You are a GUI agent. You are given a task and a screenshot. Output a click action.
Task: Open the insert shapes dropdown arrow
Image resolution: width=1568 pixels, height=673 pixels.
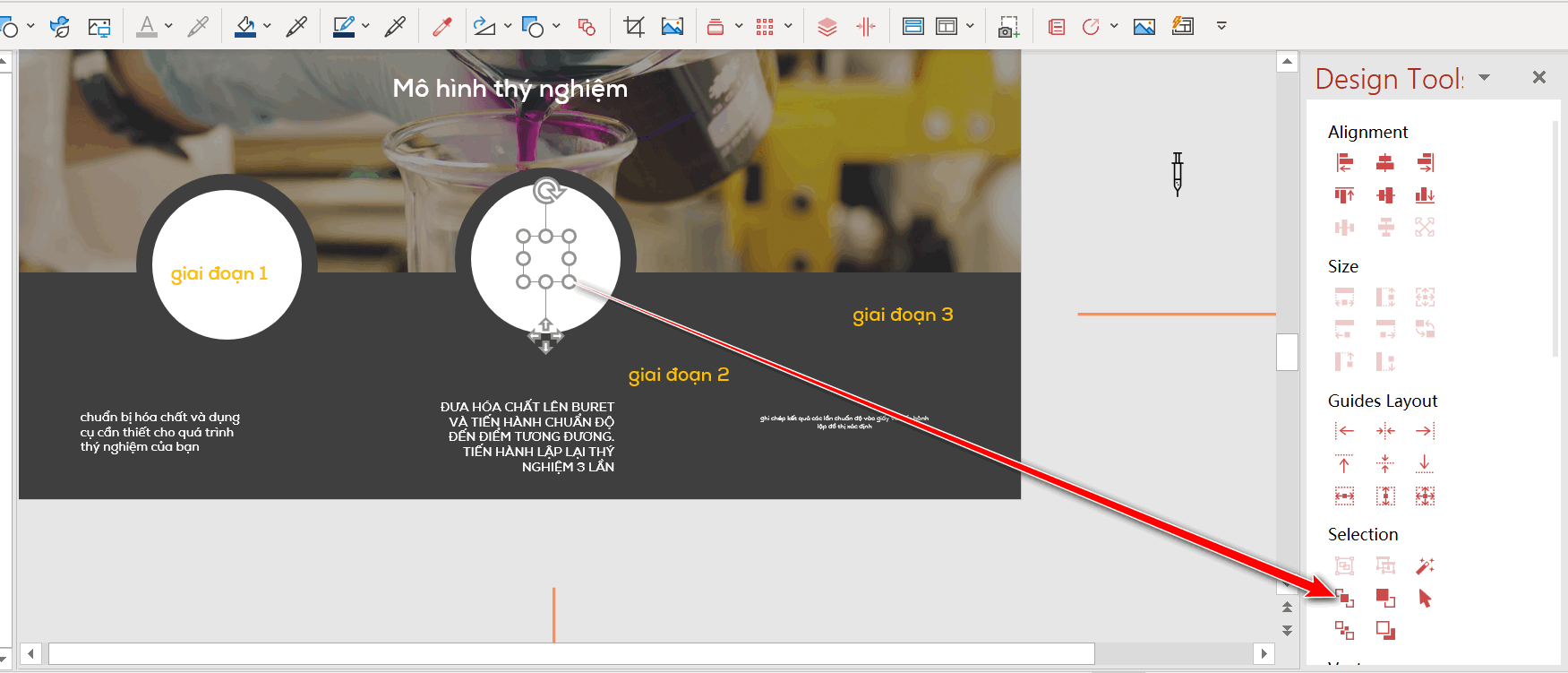pyautogui.click(x=556, y=26)
